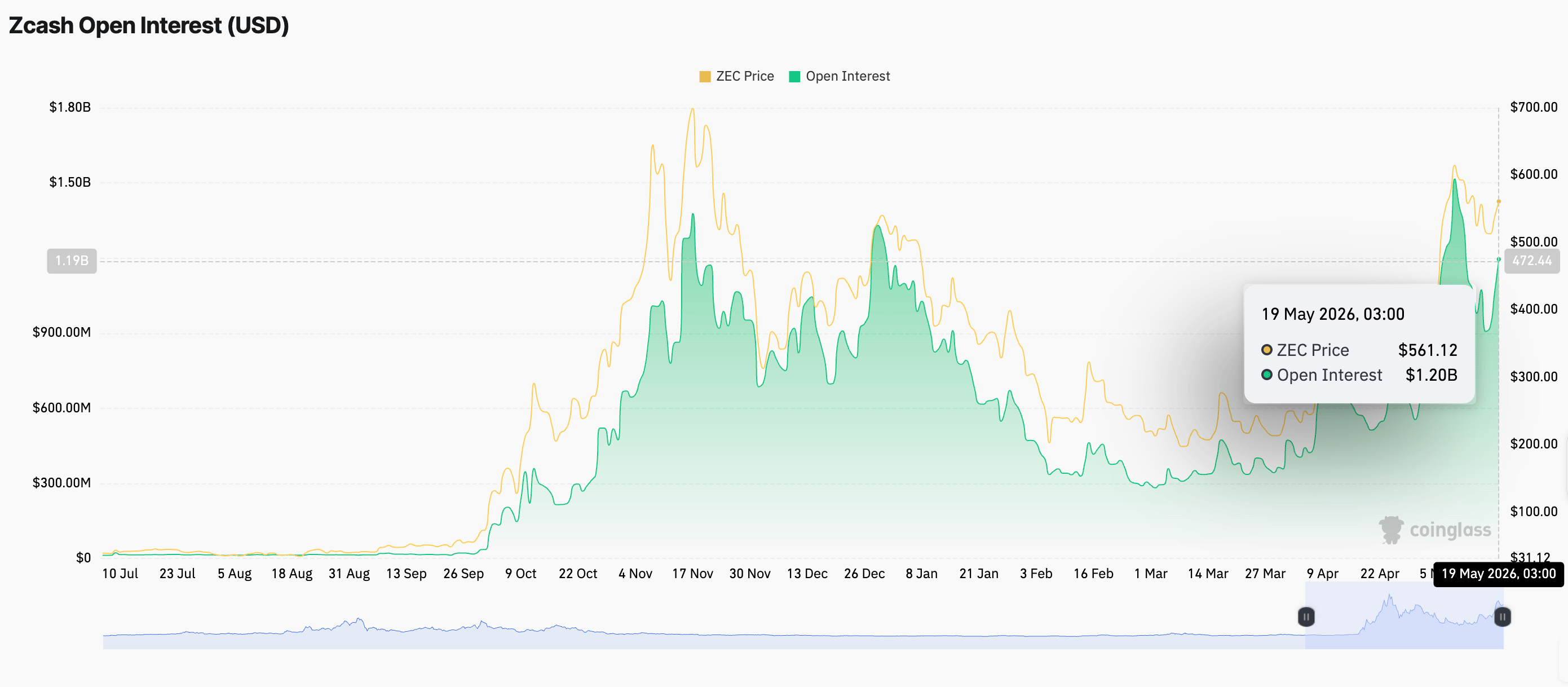Viewport: 1568px width, 687px height.
Task: Click the $1.80B left axis label
Action: pos(70,107)
